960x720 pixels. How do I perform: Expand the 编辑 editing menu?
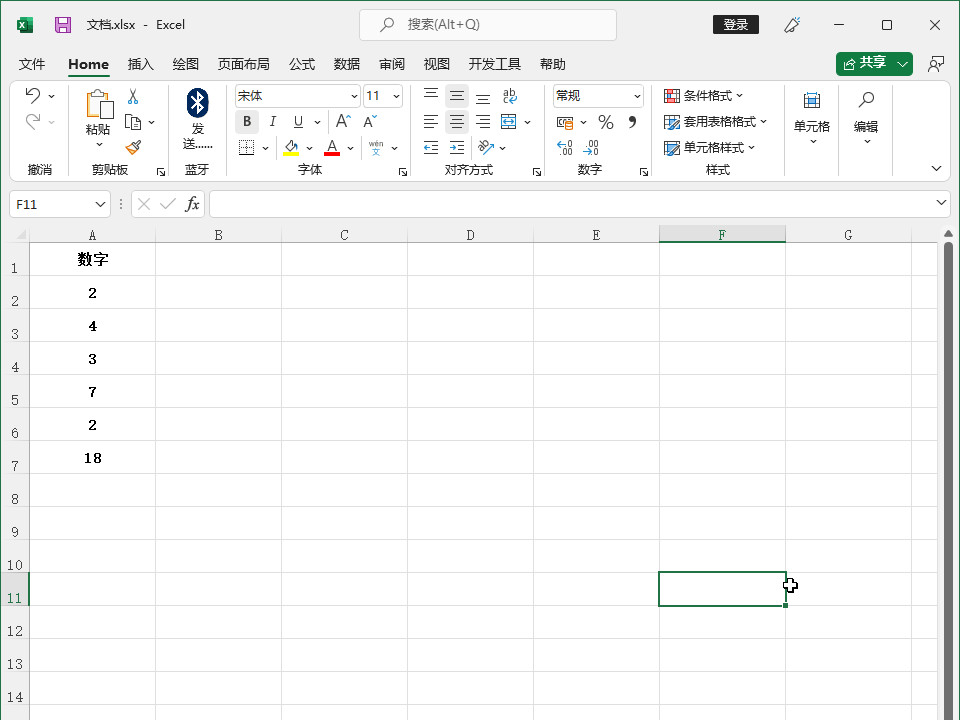[x=866, y=118]
